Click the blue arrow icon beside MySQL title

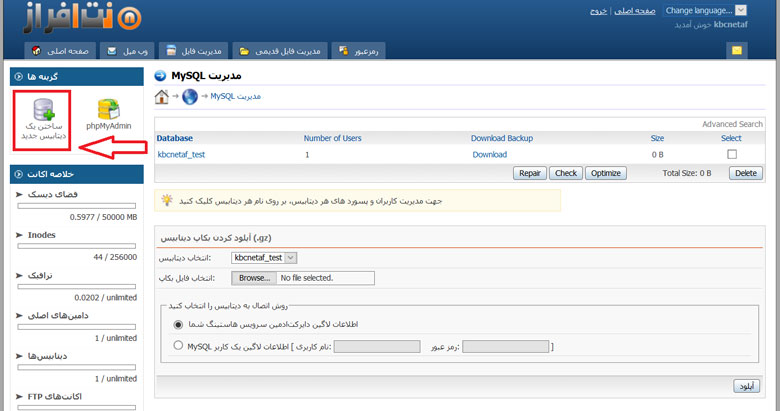pos(160,76)
